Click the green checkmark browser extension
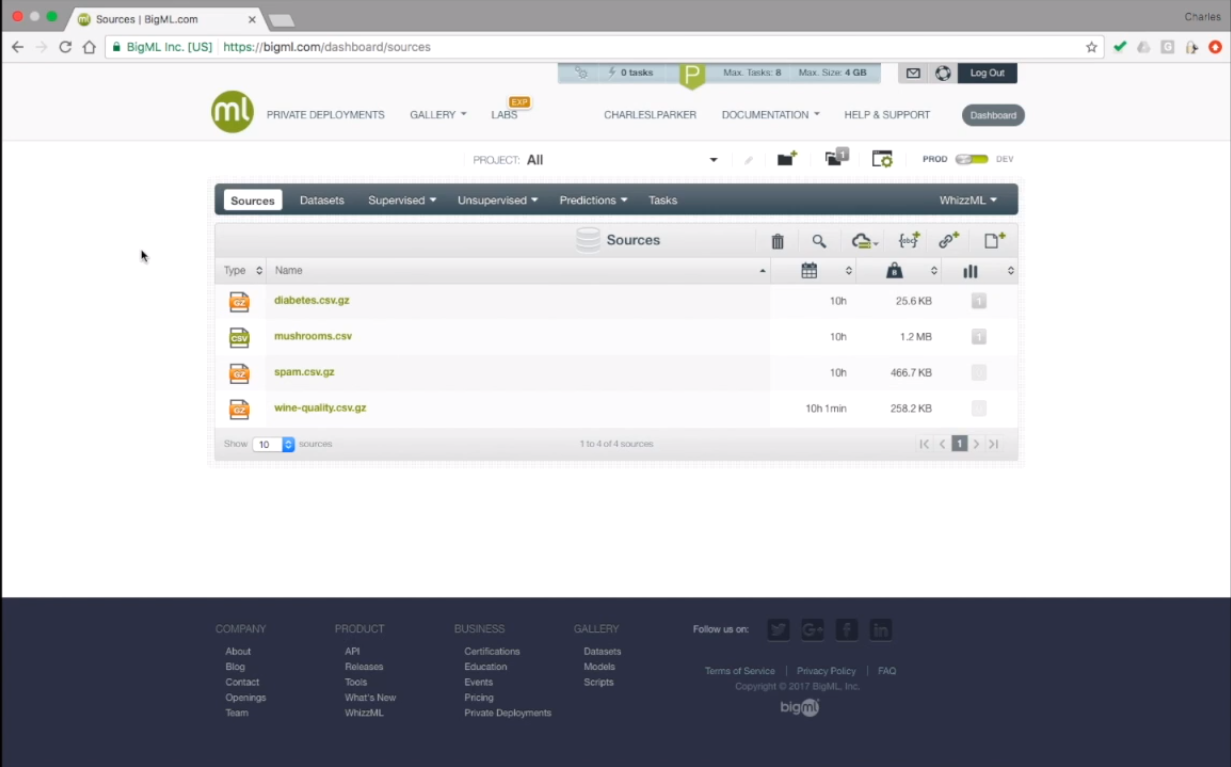Screen dimensions: 1231x767 click(x=1120, y=47)
